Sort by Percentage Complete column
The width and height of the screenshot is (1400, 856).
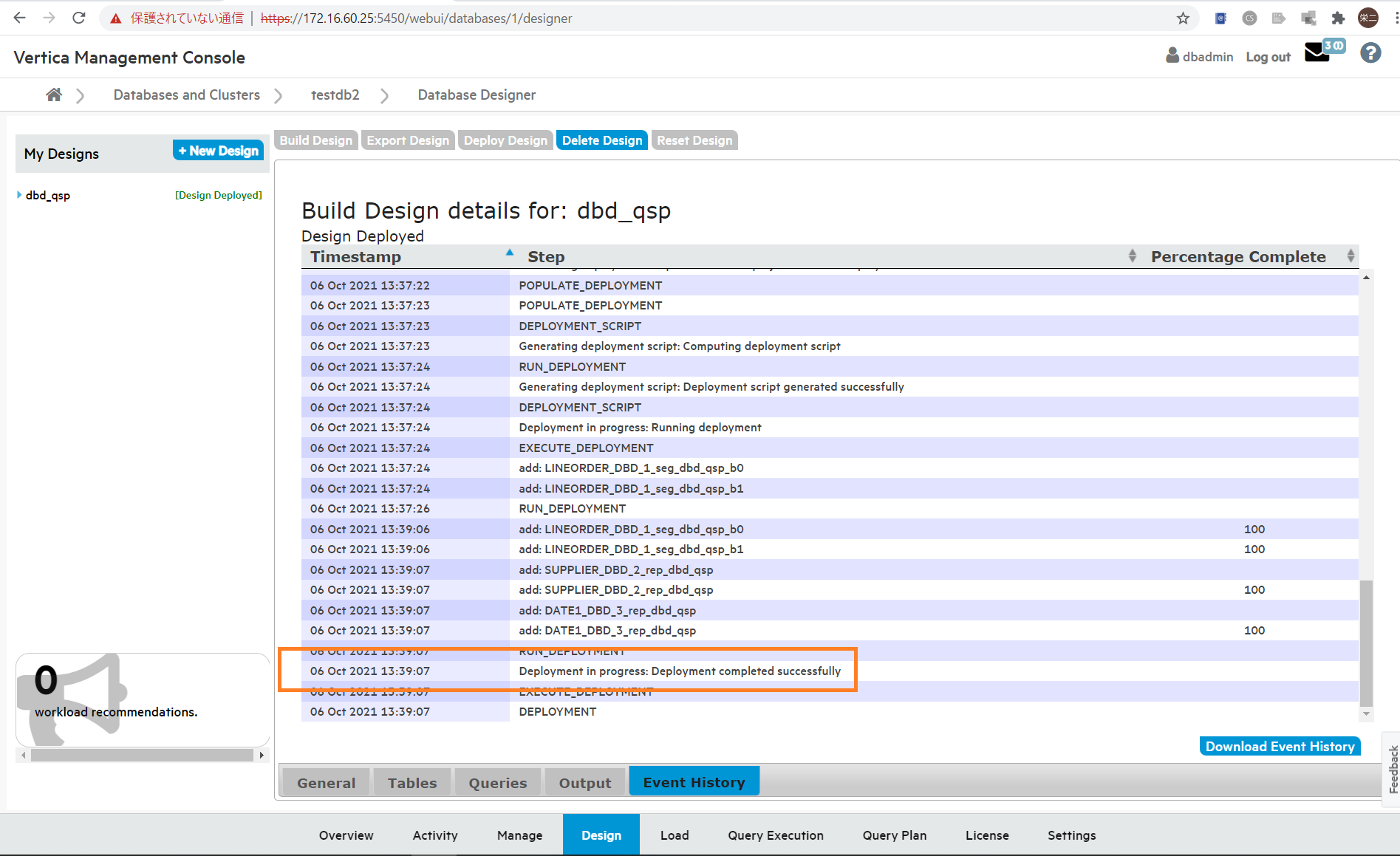[x=1250, y=256]
